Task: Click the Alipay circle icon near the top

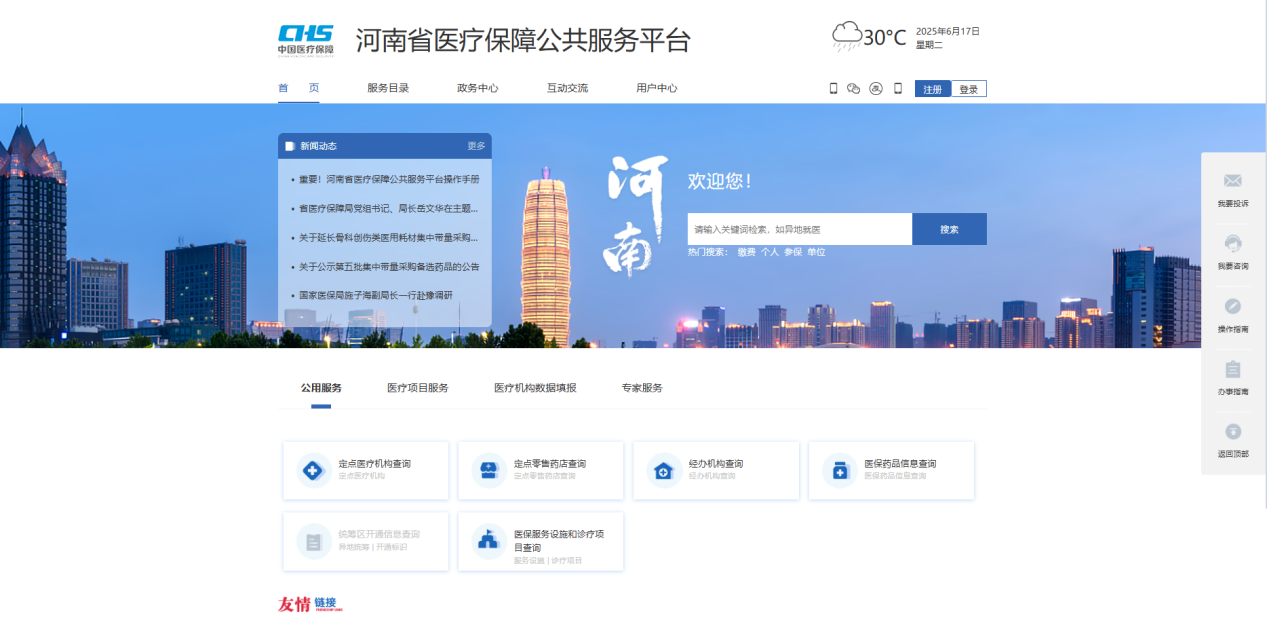Action: point(876,88)
